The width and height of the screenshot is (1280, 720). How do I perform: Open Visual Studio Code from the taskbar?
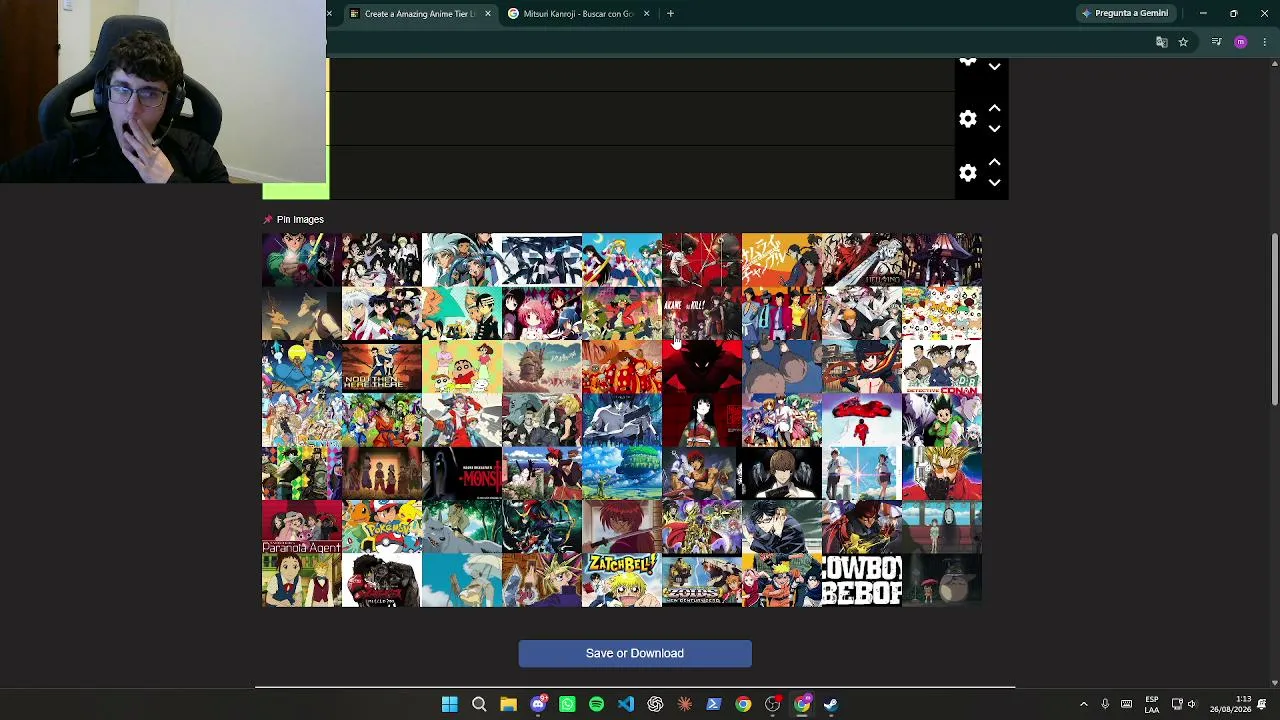(x=626, y=704)
